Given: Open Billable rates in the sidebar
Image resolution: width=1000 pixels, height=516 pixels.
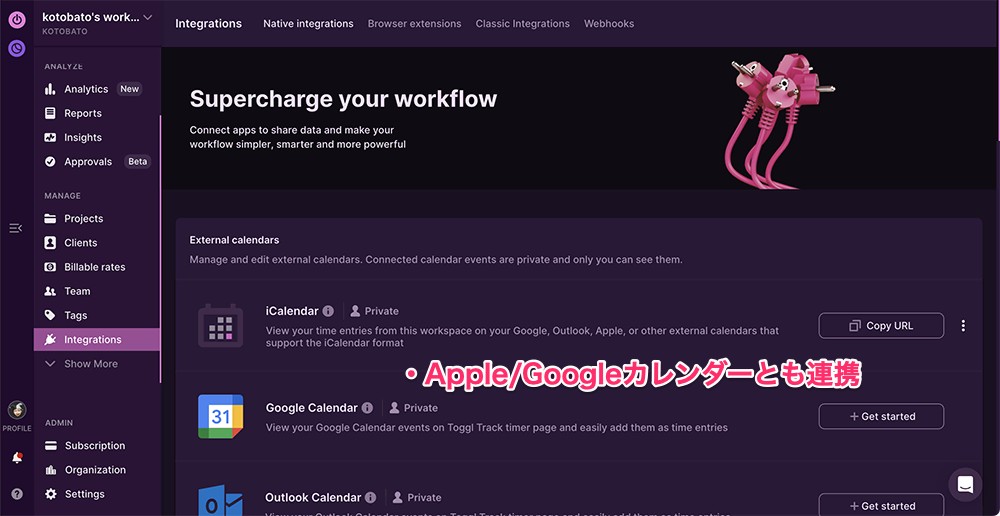Looking at the screenshot, I should [94, 267].
